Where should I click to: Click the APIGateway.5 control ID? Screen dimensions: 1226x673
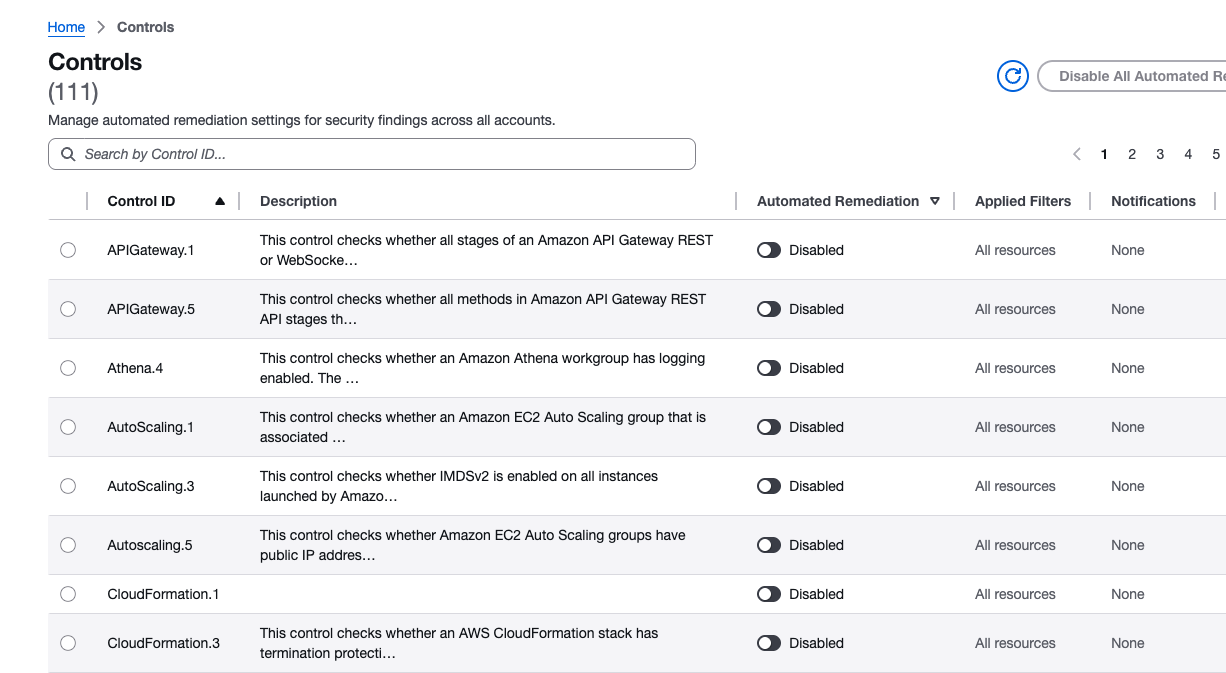point(151,309)
